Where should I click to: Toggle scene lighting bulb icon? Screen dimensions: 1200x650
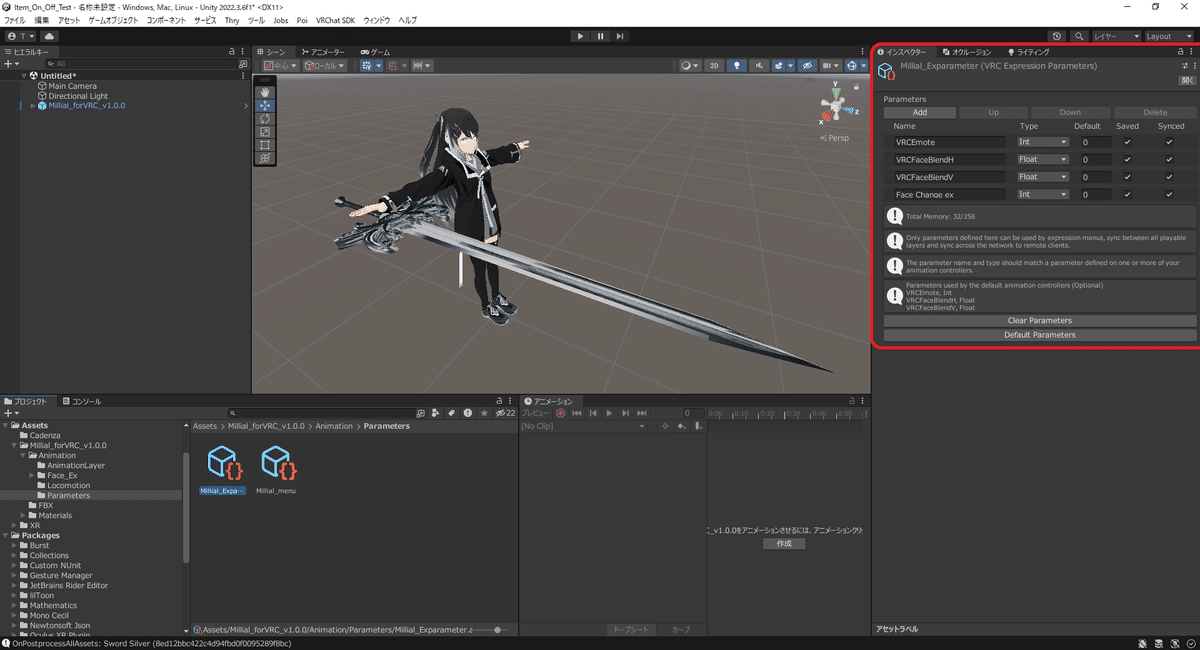(738, 66)
